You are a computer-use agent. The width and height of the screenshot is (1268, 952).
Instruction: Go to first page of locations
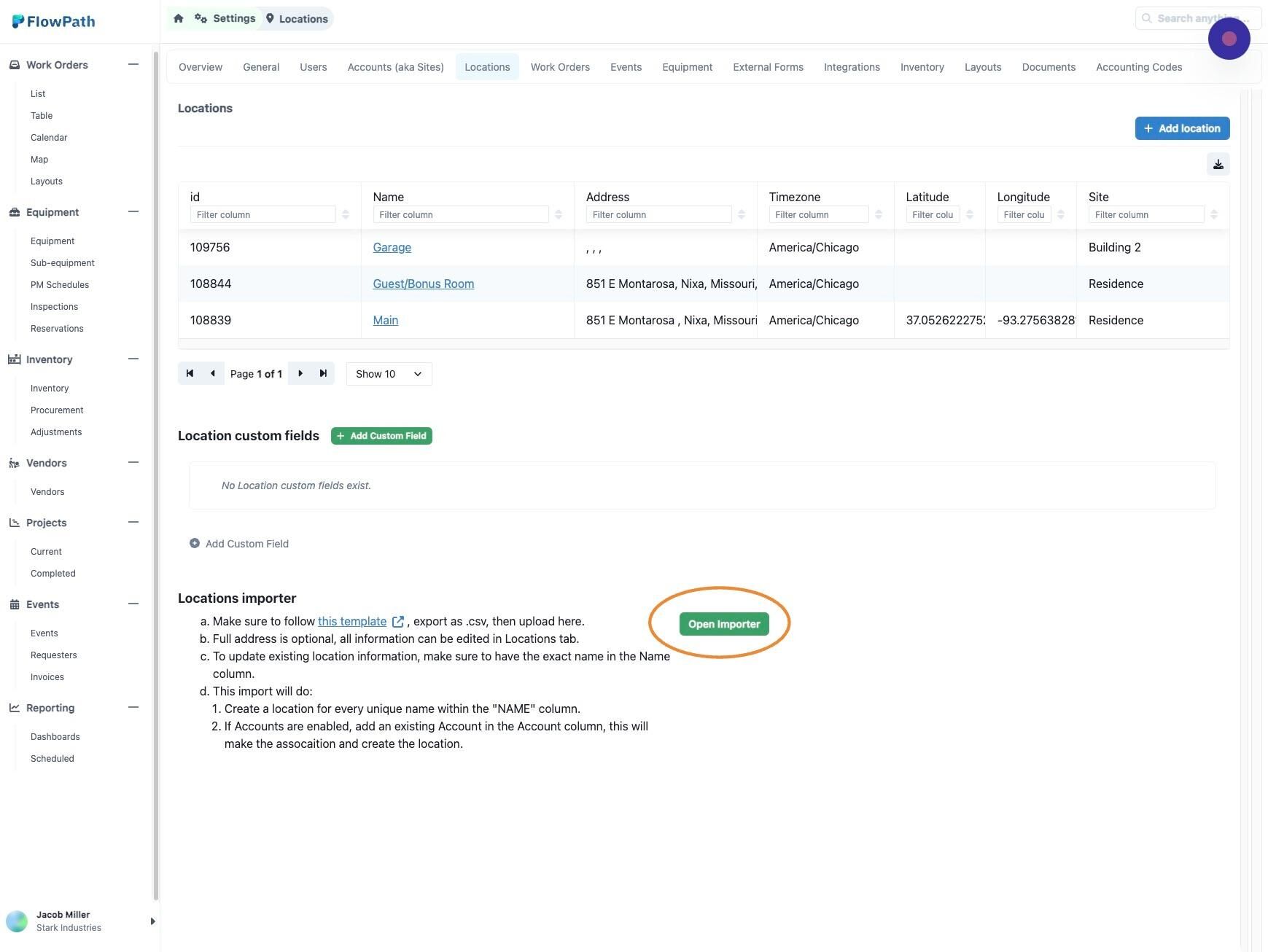tap(190, 373)
